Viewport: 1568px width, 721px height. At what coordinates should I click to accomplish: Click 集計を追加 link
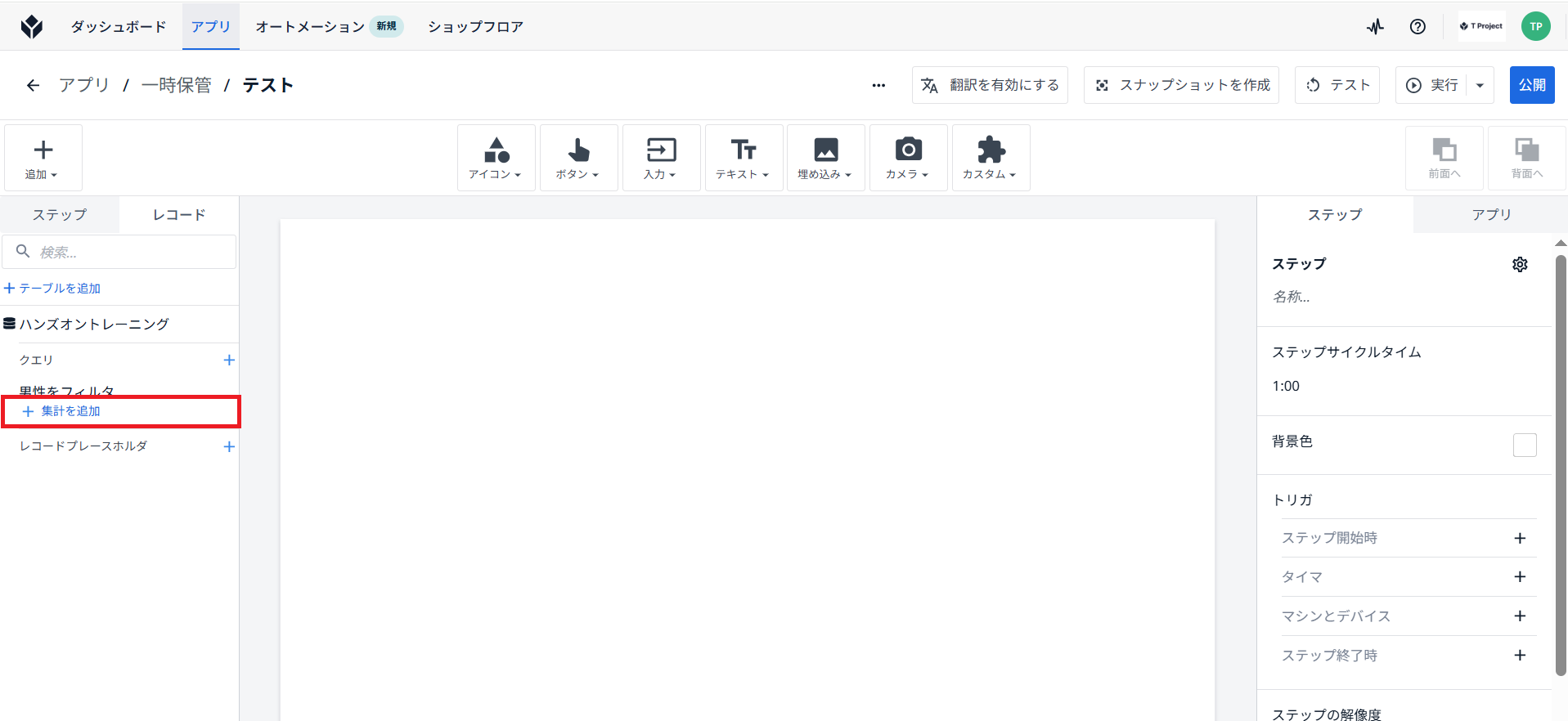click(62, 411)
